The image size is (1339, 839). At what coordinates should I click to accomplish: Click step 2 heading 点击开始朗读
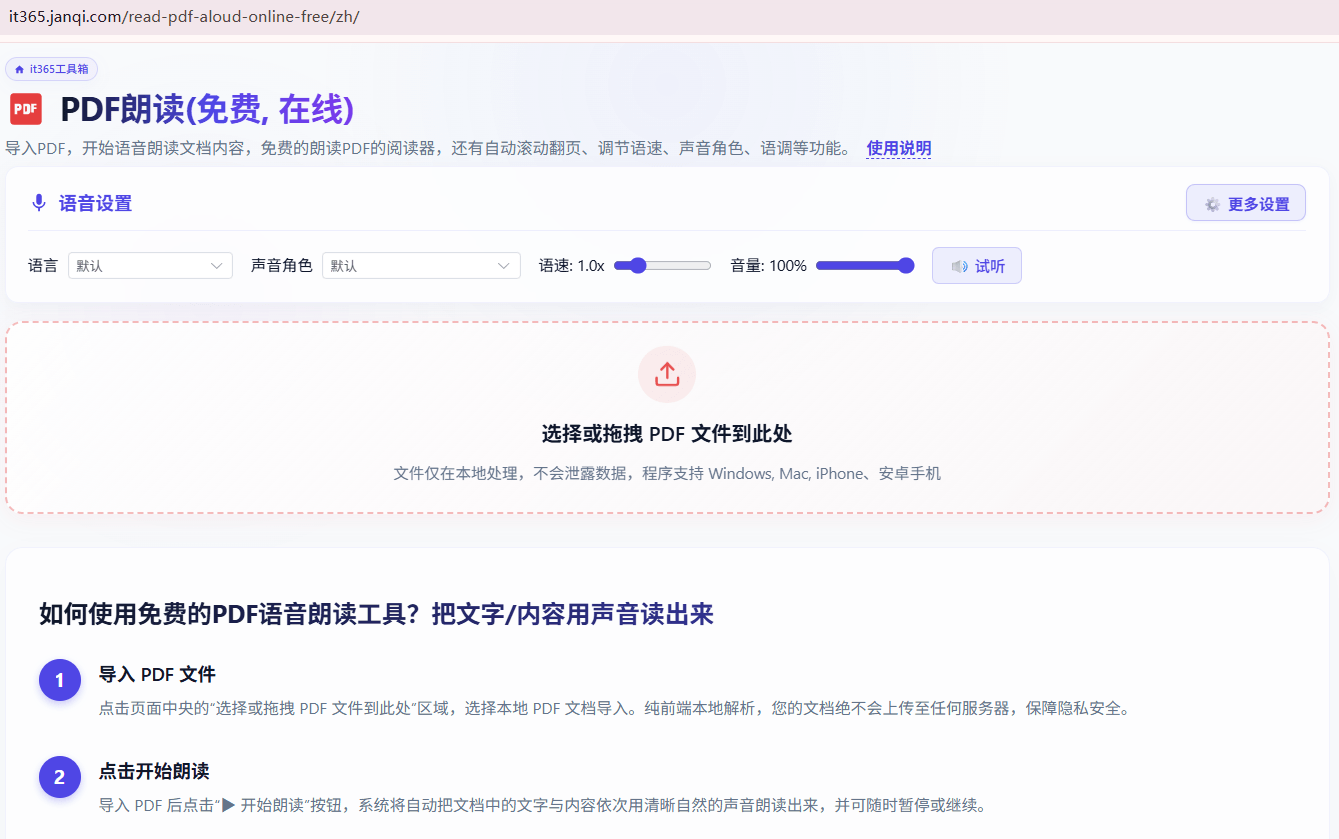(x=154, y=771)
